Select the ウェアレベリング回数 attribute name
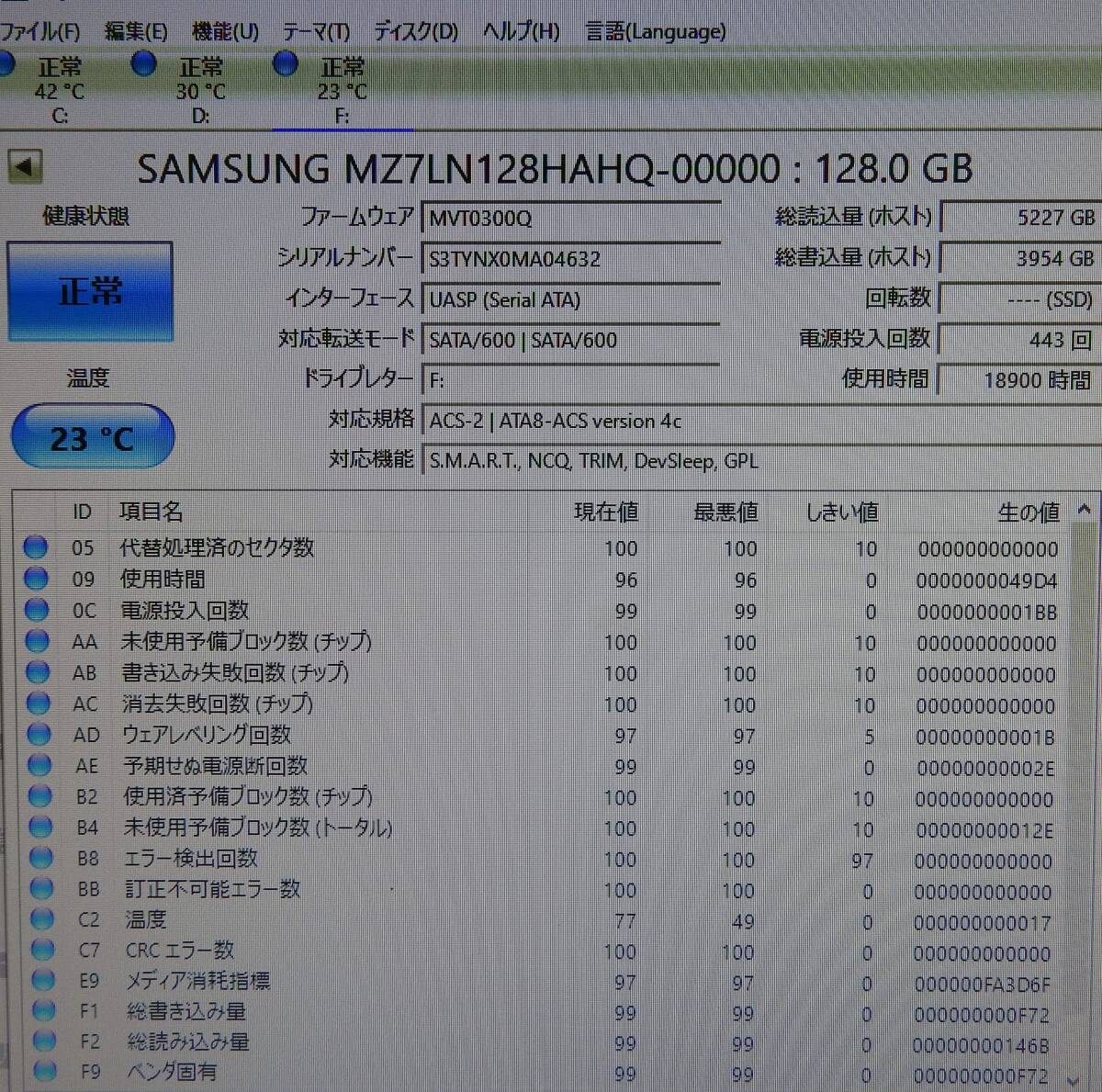Viewport: 1102px width, 1092px height. click(x=208, y=735)
